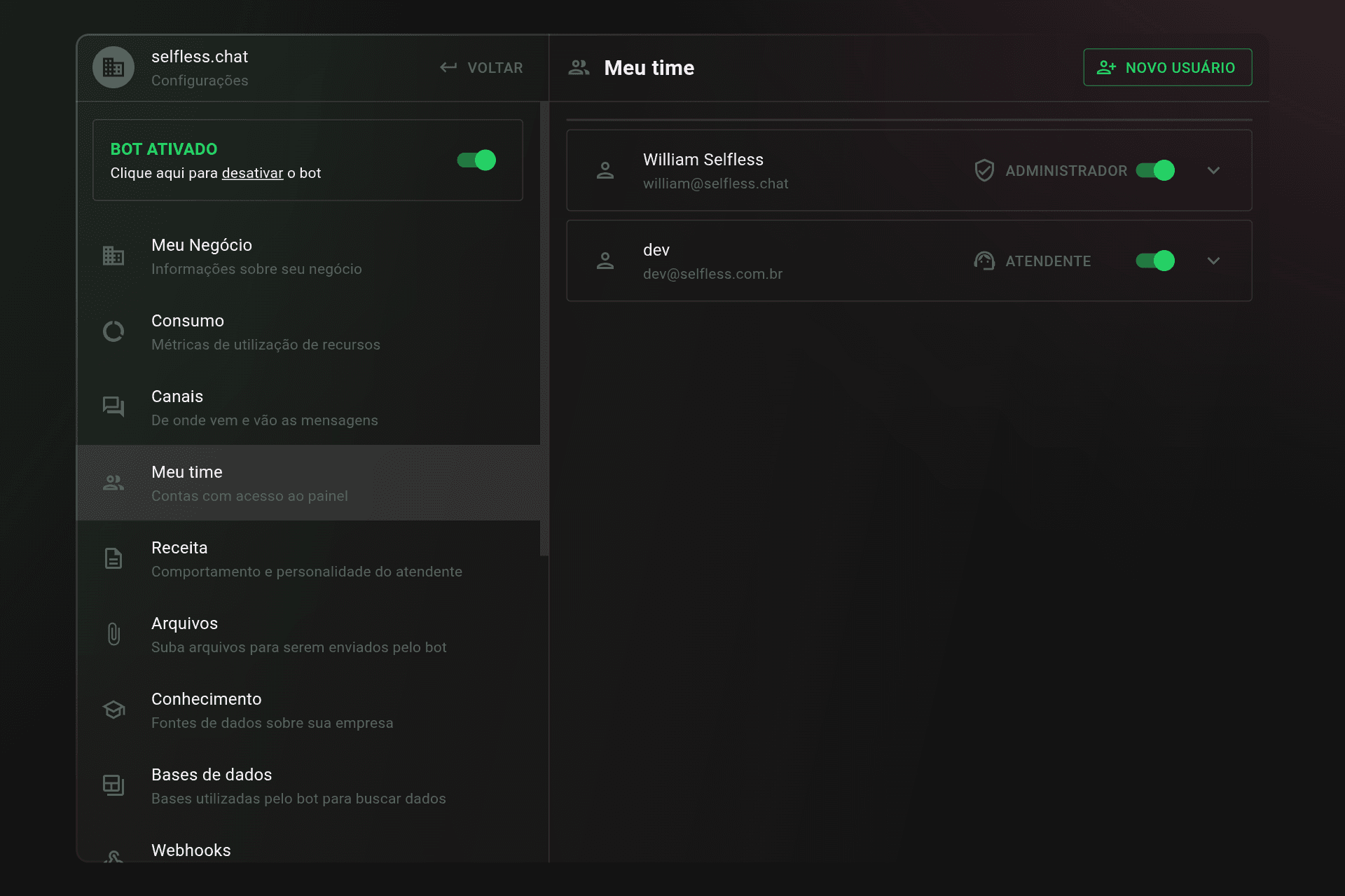
Task: Click the BOT ATIVADO heading text
Action: 164,149
